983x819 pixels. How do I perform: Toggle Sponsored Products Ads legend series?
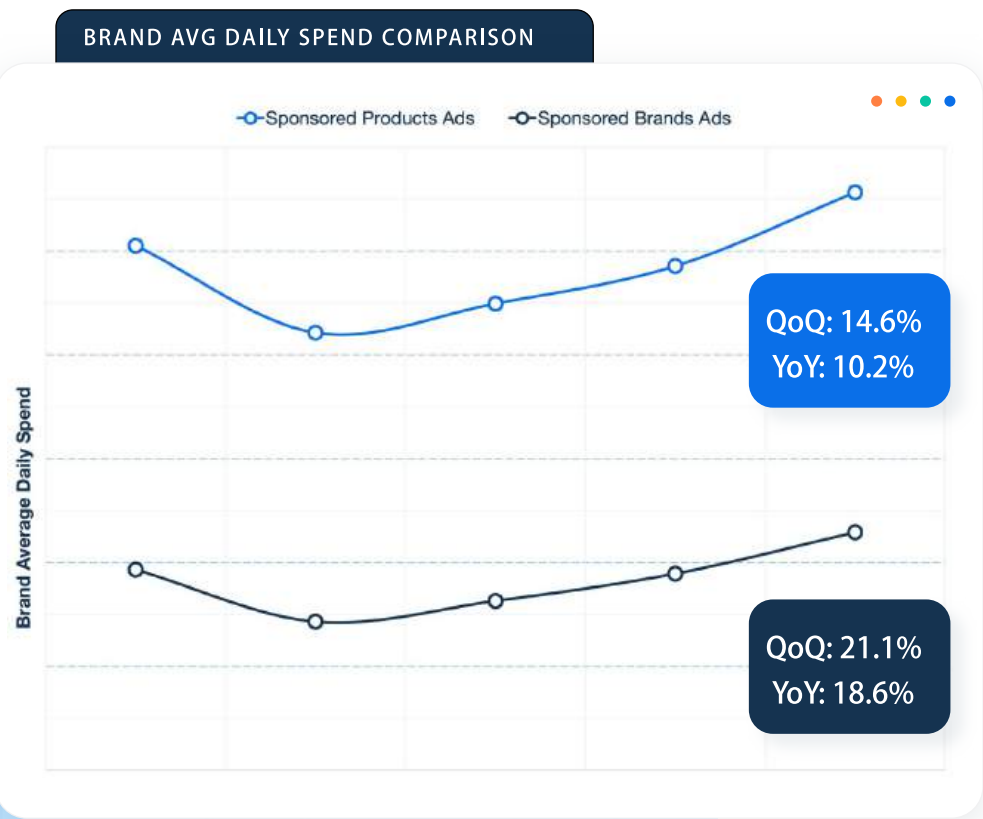point(356,119)
